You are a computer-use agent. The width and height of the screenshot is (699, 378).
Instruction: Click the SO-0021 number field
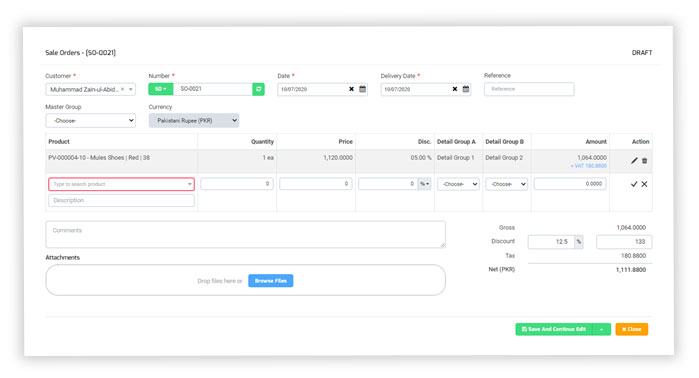pos(213,89)
